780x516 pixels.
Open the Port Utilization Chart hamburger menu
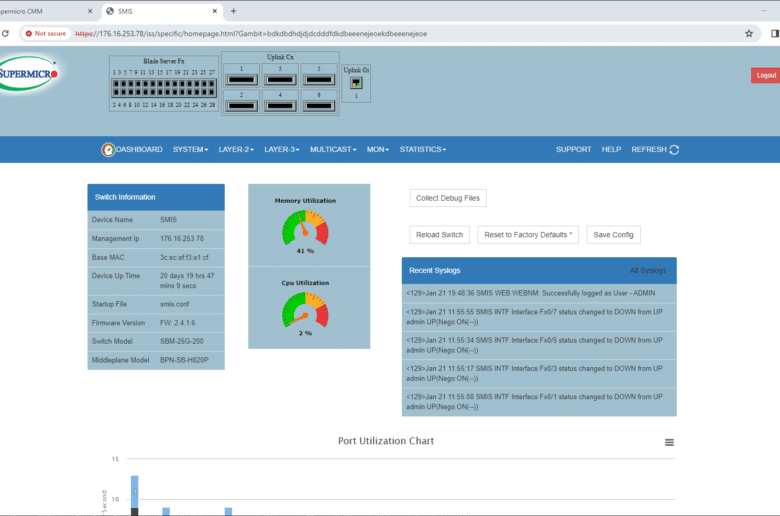[x=669, y=442]
